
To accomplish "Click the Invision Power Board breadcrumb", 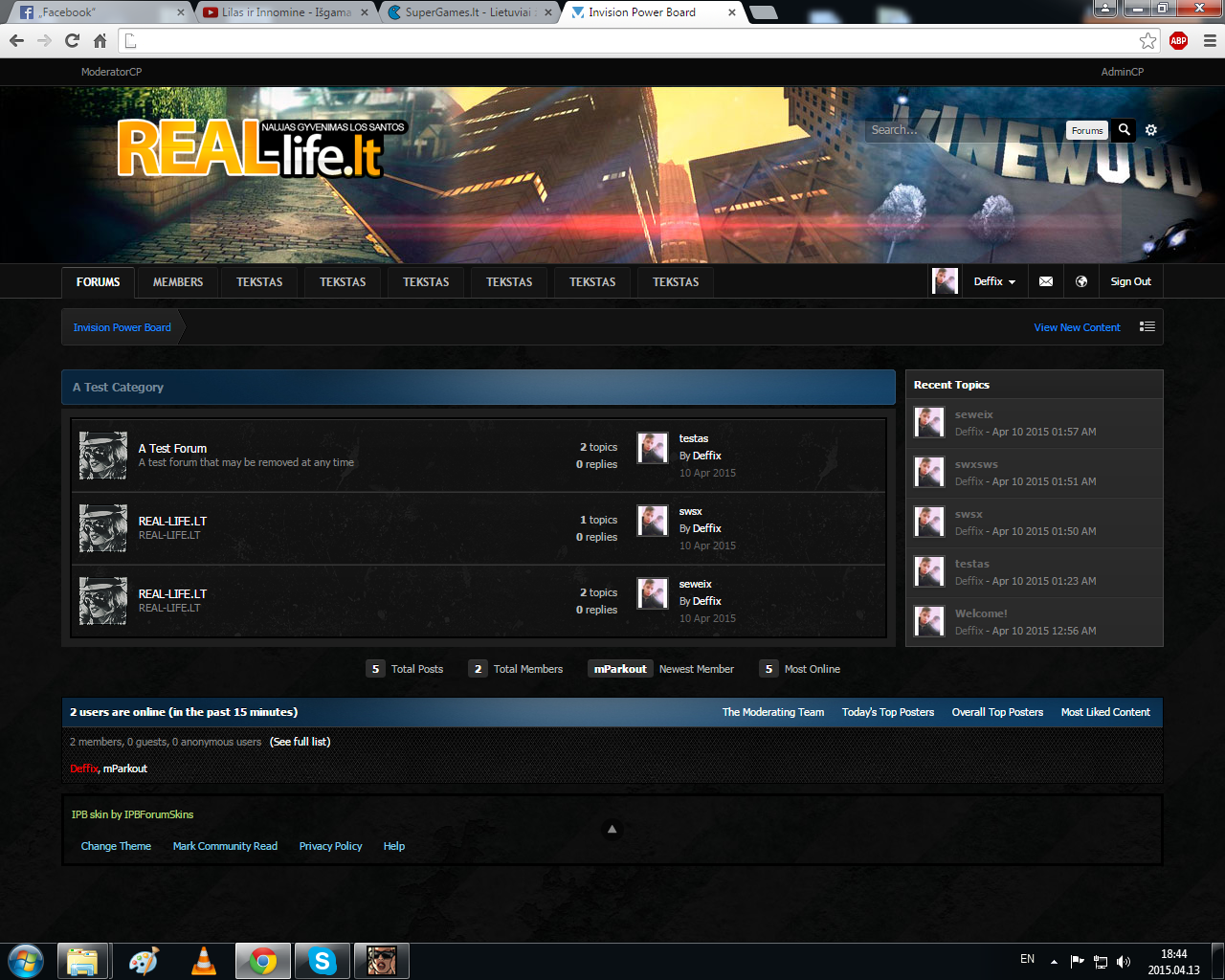I will pos(122,327).
